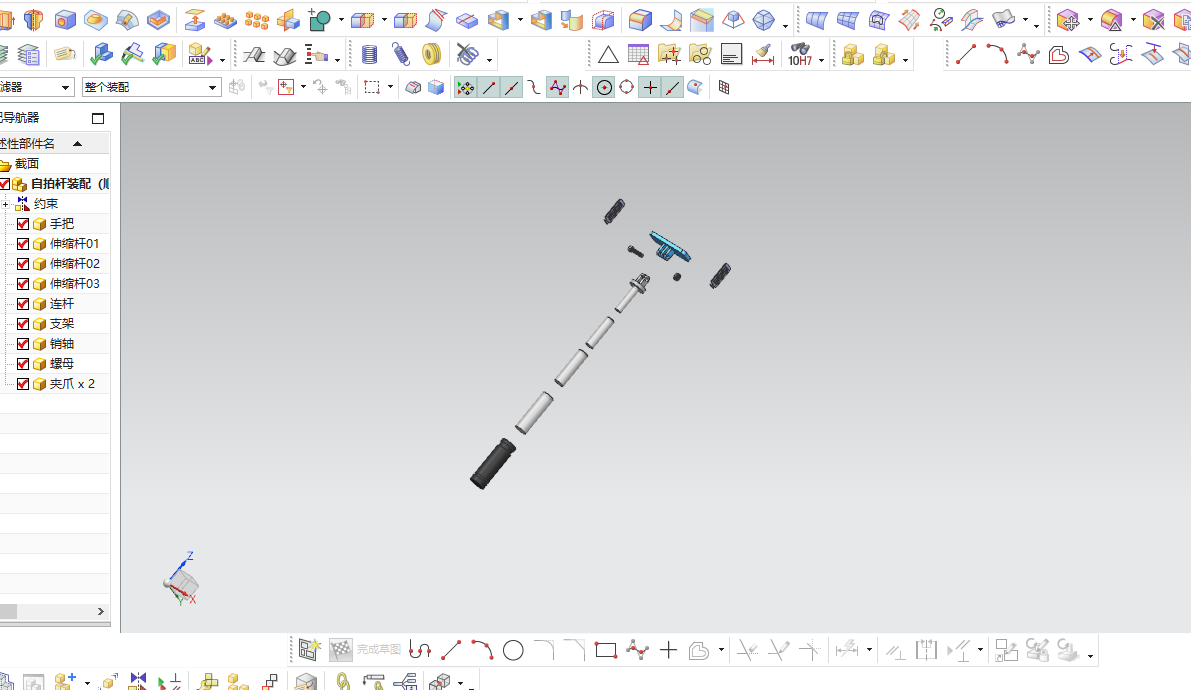Screen dimensions: 1191x690
Task: Click the black handle grip in viewport
Action: coord(493,464)
